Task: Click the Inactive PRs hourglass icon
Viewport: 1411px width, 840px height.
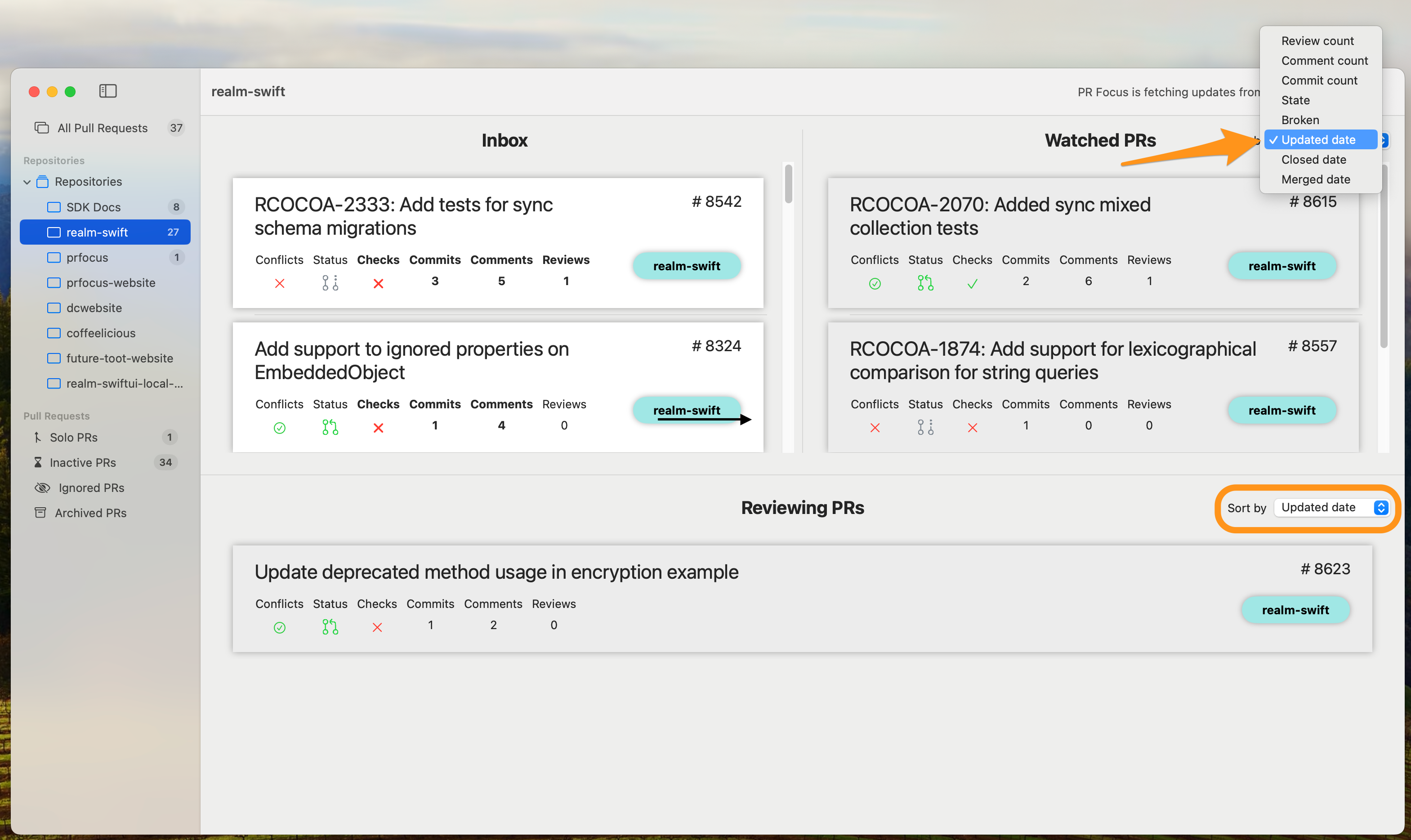Action: [x=38, y=462]
